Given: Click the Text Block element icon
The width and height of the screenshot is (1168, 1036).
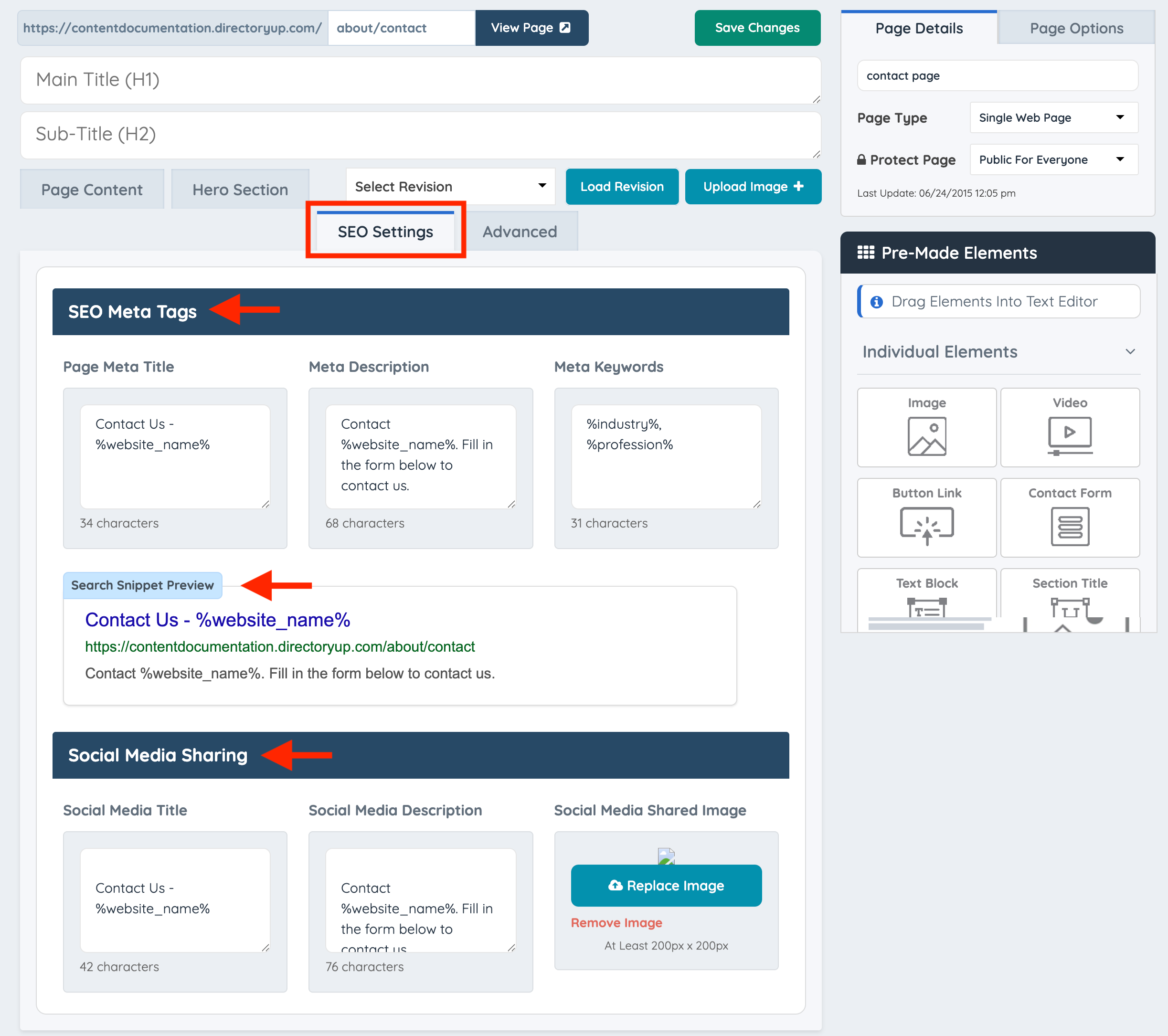Looking at the screenshot, I should pos(926,607).
